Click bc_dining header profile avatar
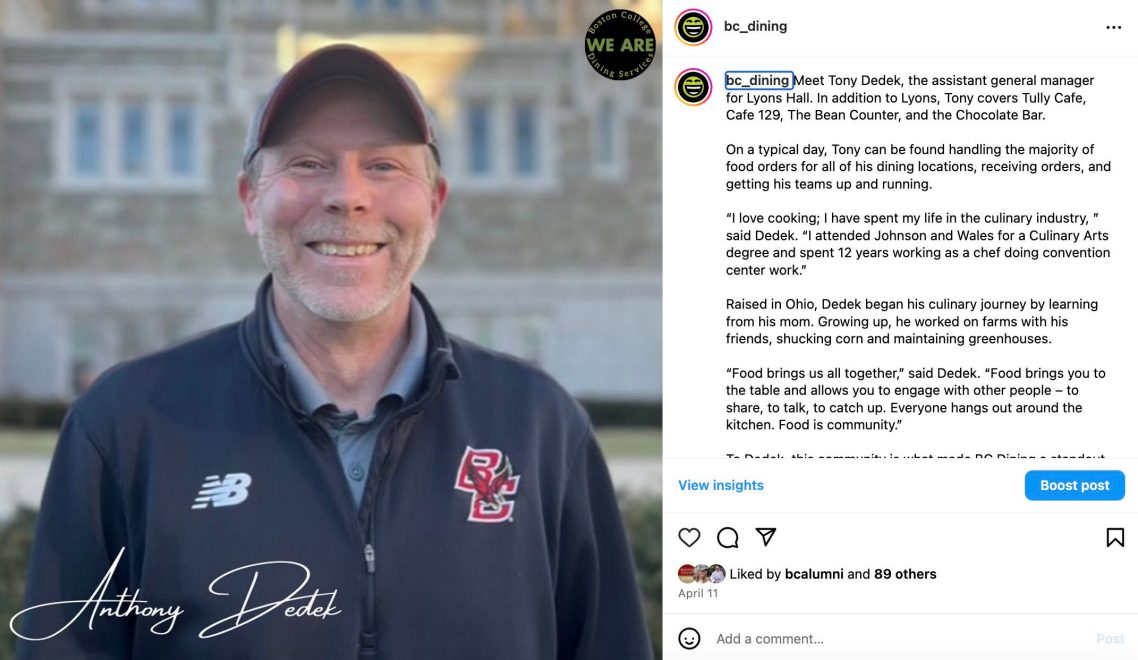Screen dimensions: 1138x660 [693, 28]
